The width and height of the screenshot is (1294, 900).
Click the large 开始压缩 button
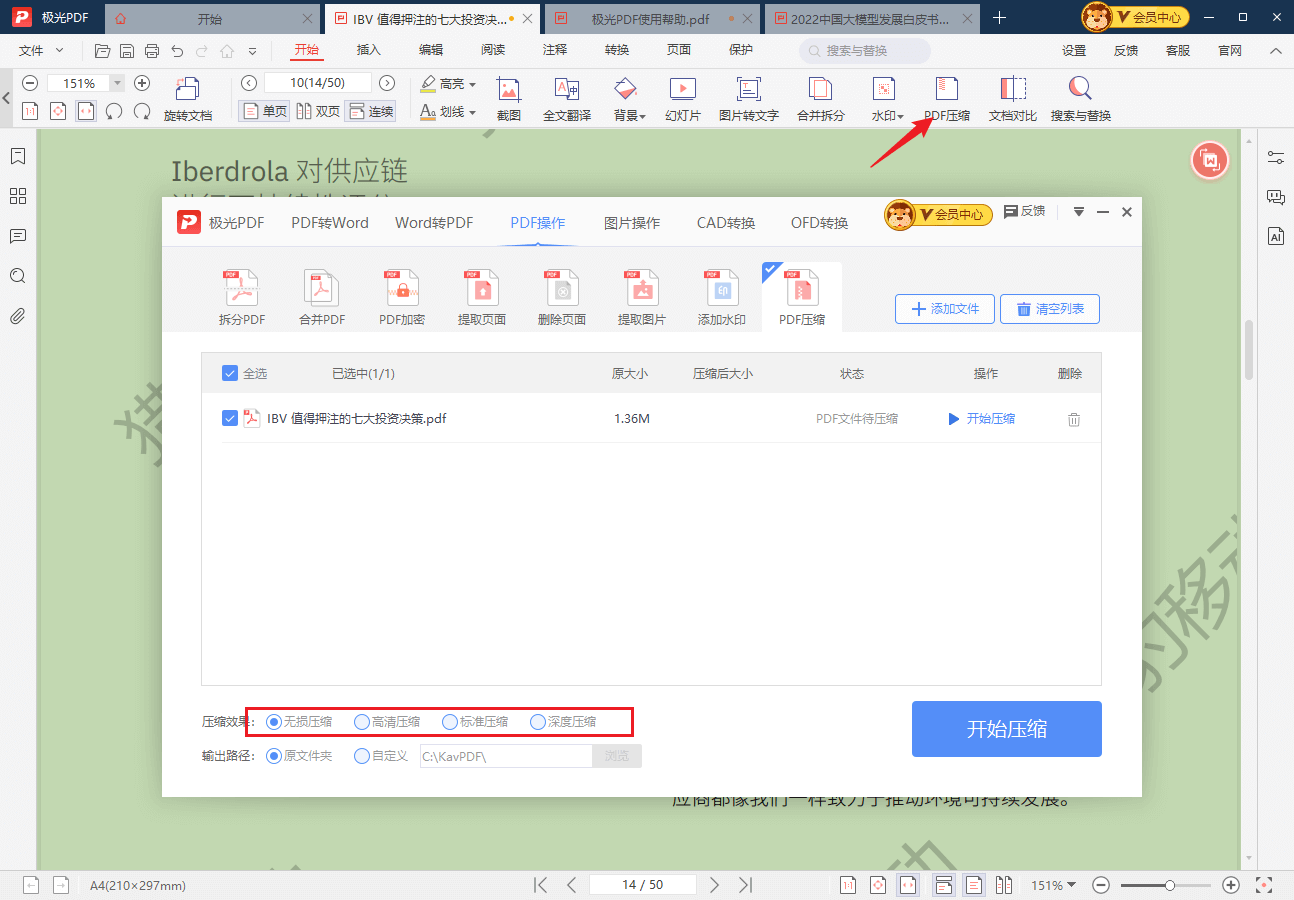point(1007,729)
